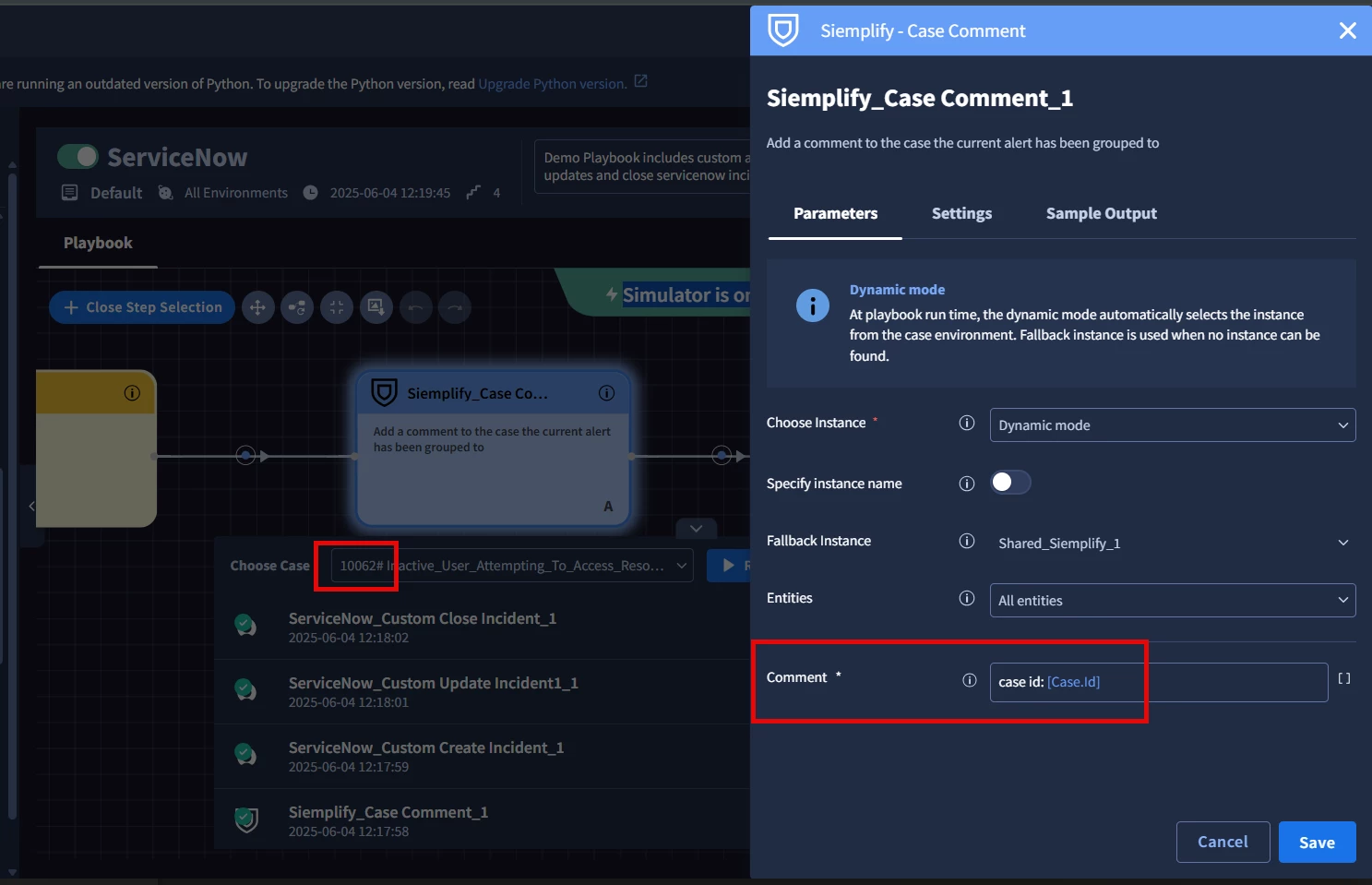Screen dimensions: 1372x885
Task: Select Siemplify_Case Comment_1 result row
Action: [x=482, y=820]
